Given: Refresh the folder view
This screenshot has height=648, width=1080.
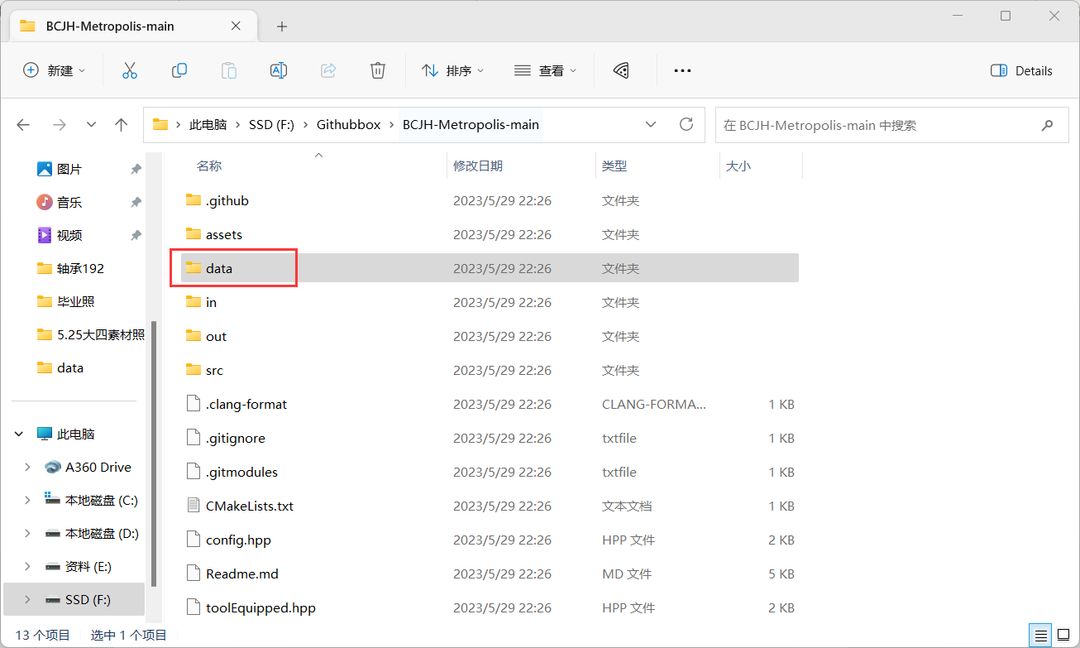Looking at the screenshot, I should (686, 125).
